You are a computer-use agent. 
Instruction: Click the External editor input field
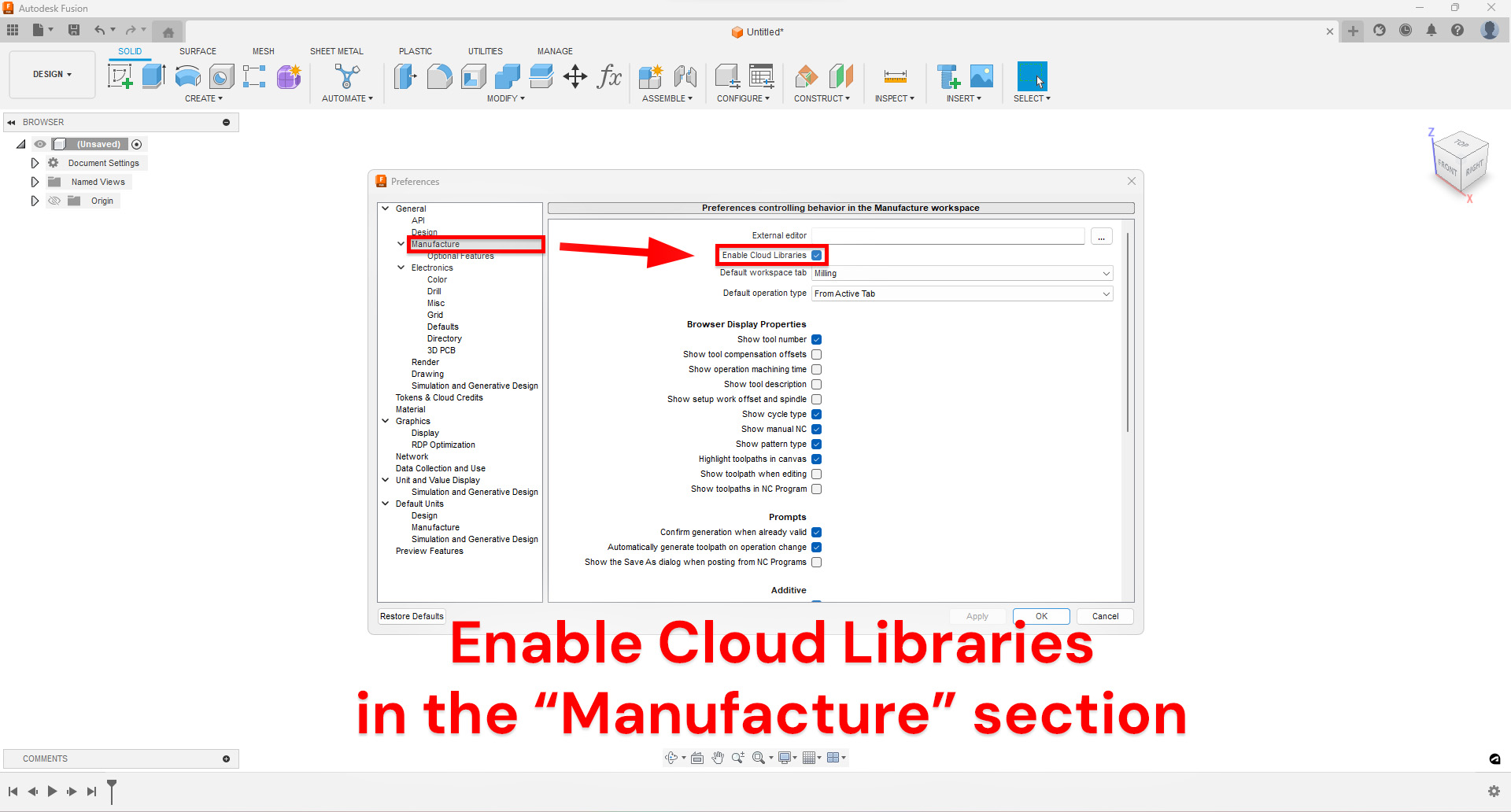pos(948,236)
